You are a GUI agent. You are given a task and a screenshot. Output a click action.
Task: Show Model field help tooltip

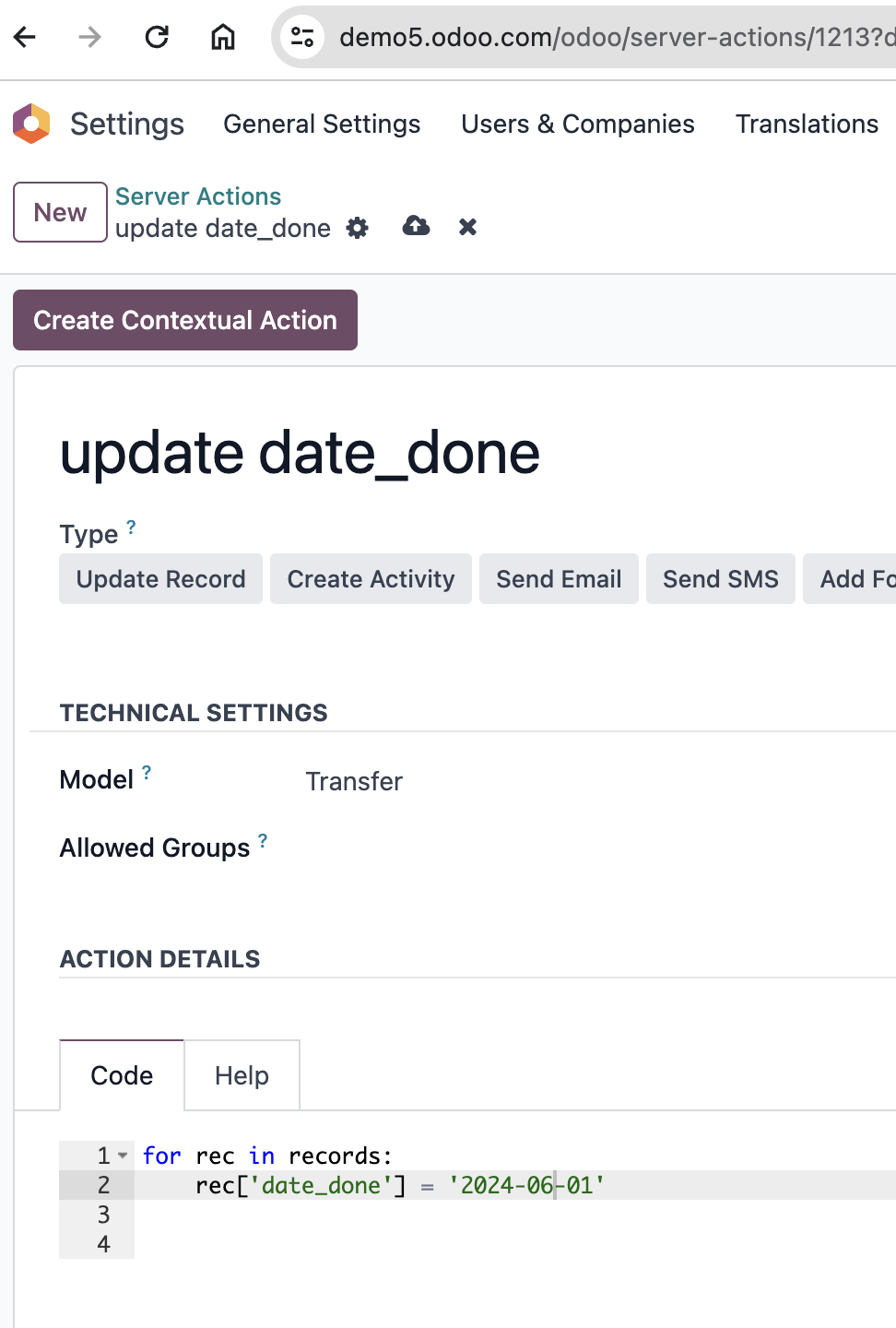(x=147, y=773)
